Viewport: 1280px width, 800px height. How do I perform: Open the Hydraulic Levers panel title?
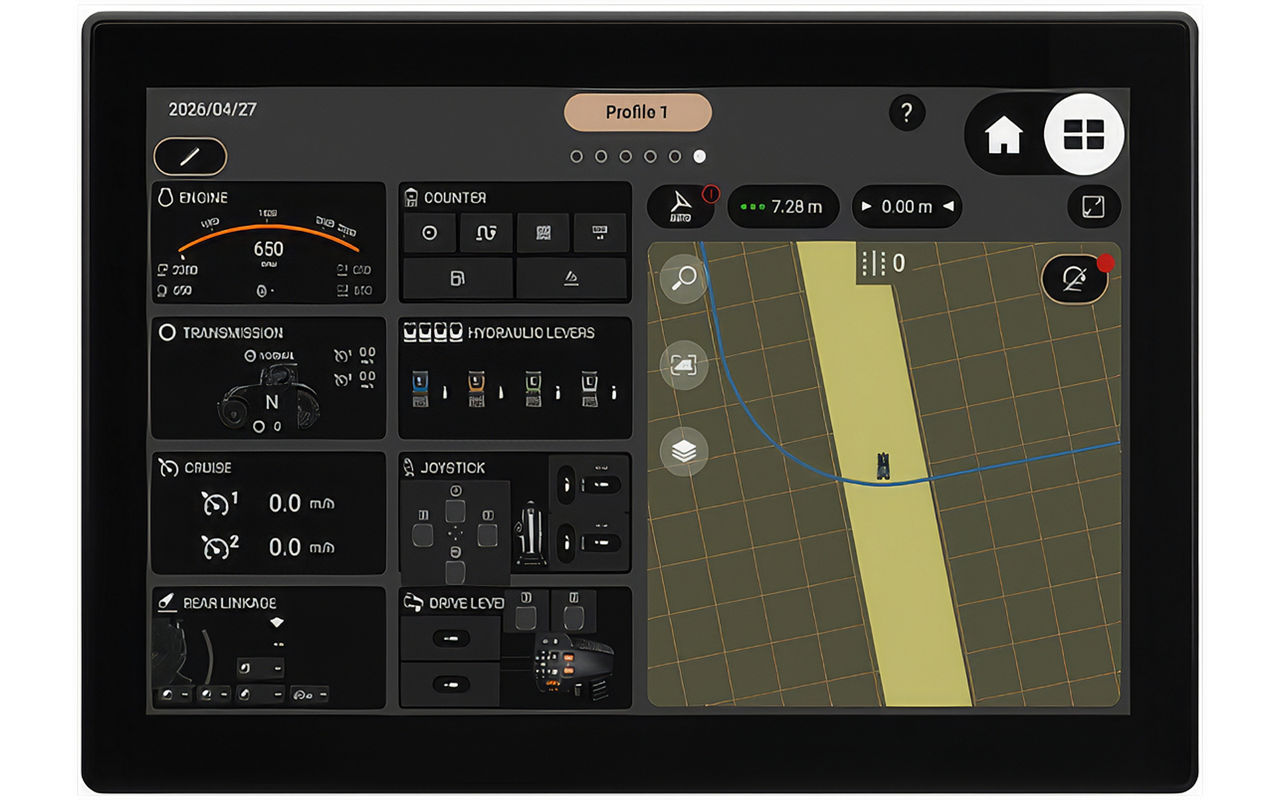tap(531, 333)
